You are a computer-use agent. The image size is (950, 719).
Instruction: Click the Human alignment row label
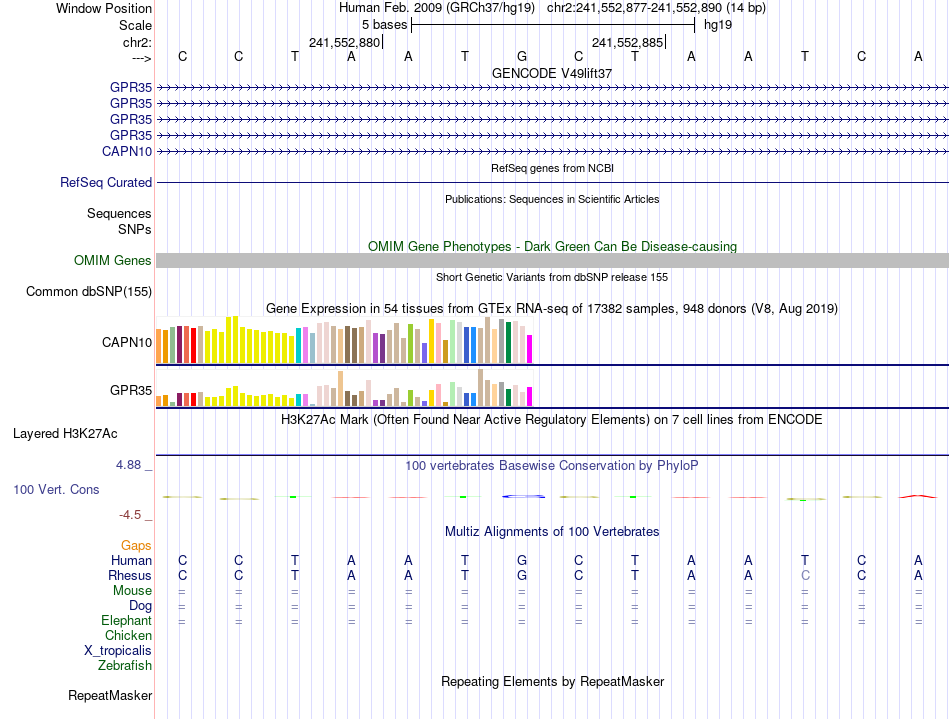tap(131, 560)
